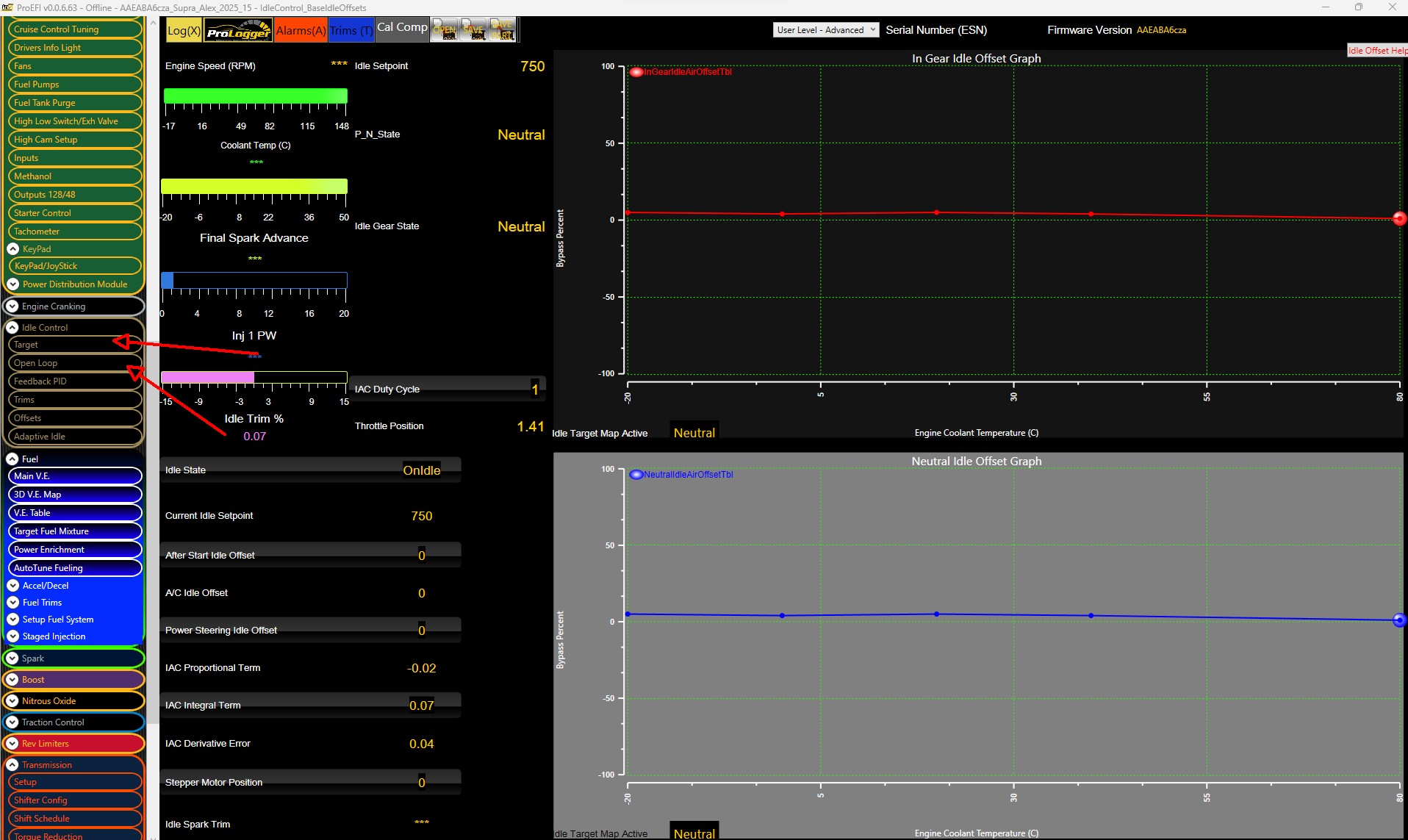Click the Log(X) button

183,30
